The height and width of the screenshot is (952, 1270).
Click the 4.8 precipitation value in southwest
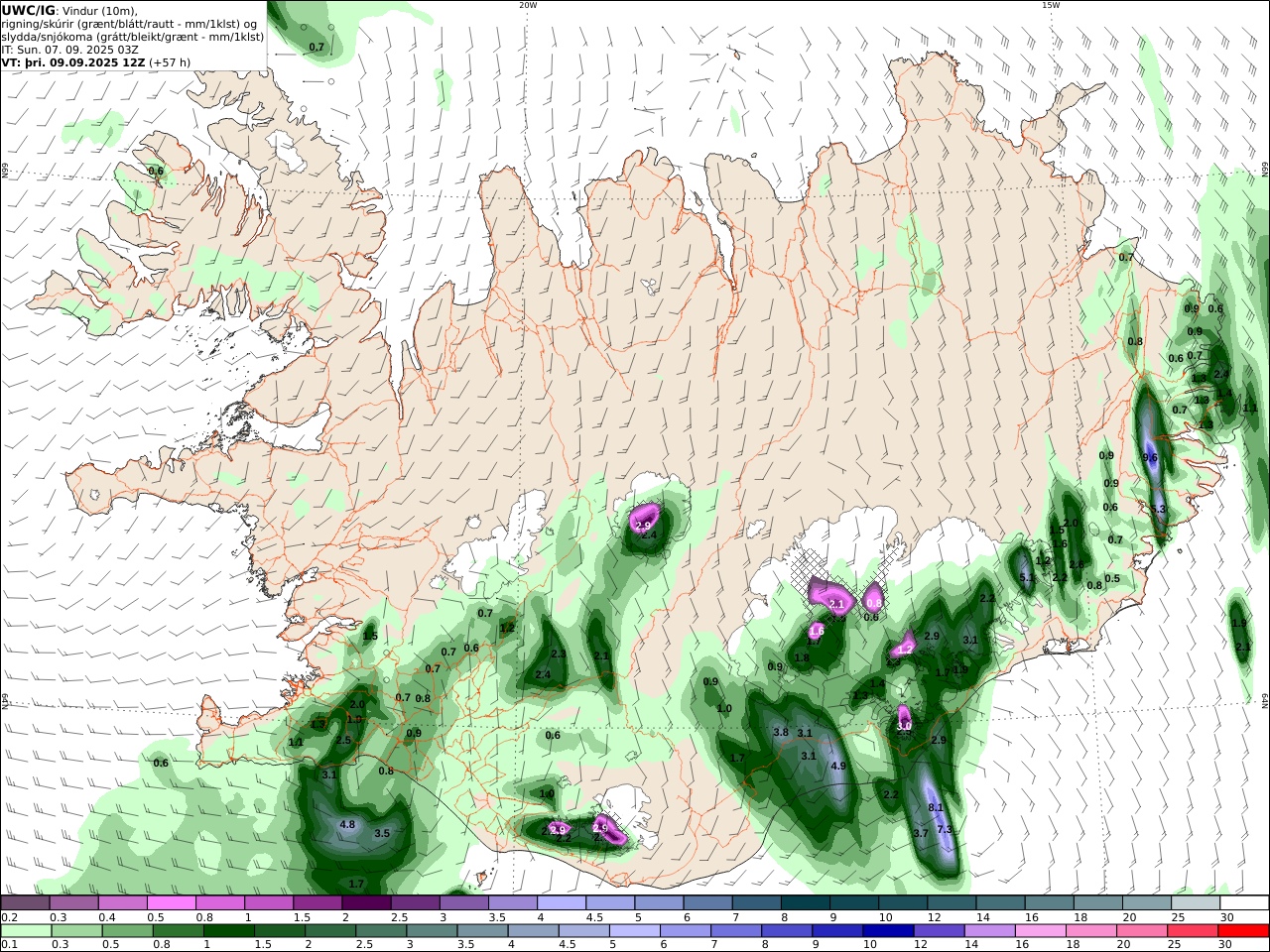coord(347,824)
